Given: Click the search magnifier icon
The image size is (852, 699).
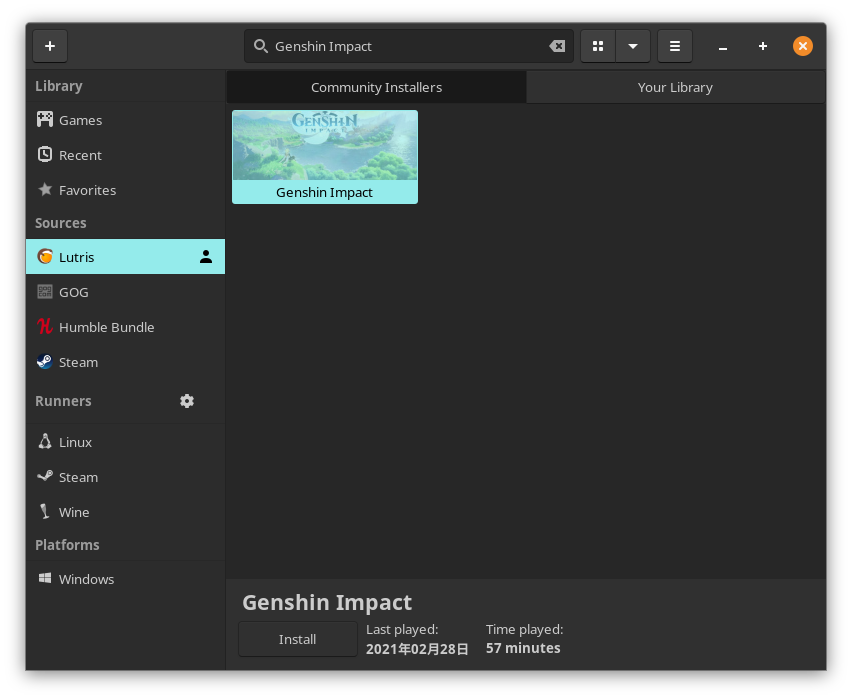Looking at the screenshot, I should coord(261,46).
